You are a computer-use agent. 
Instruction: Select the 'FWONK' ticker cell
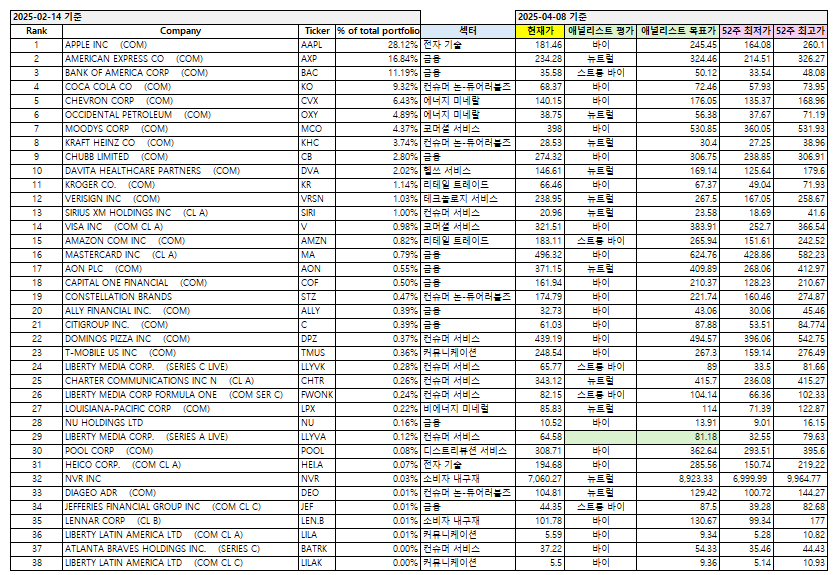(x=317, y=395)
